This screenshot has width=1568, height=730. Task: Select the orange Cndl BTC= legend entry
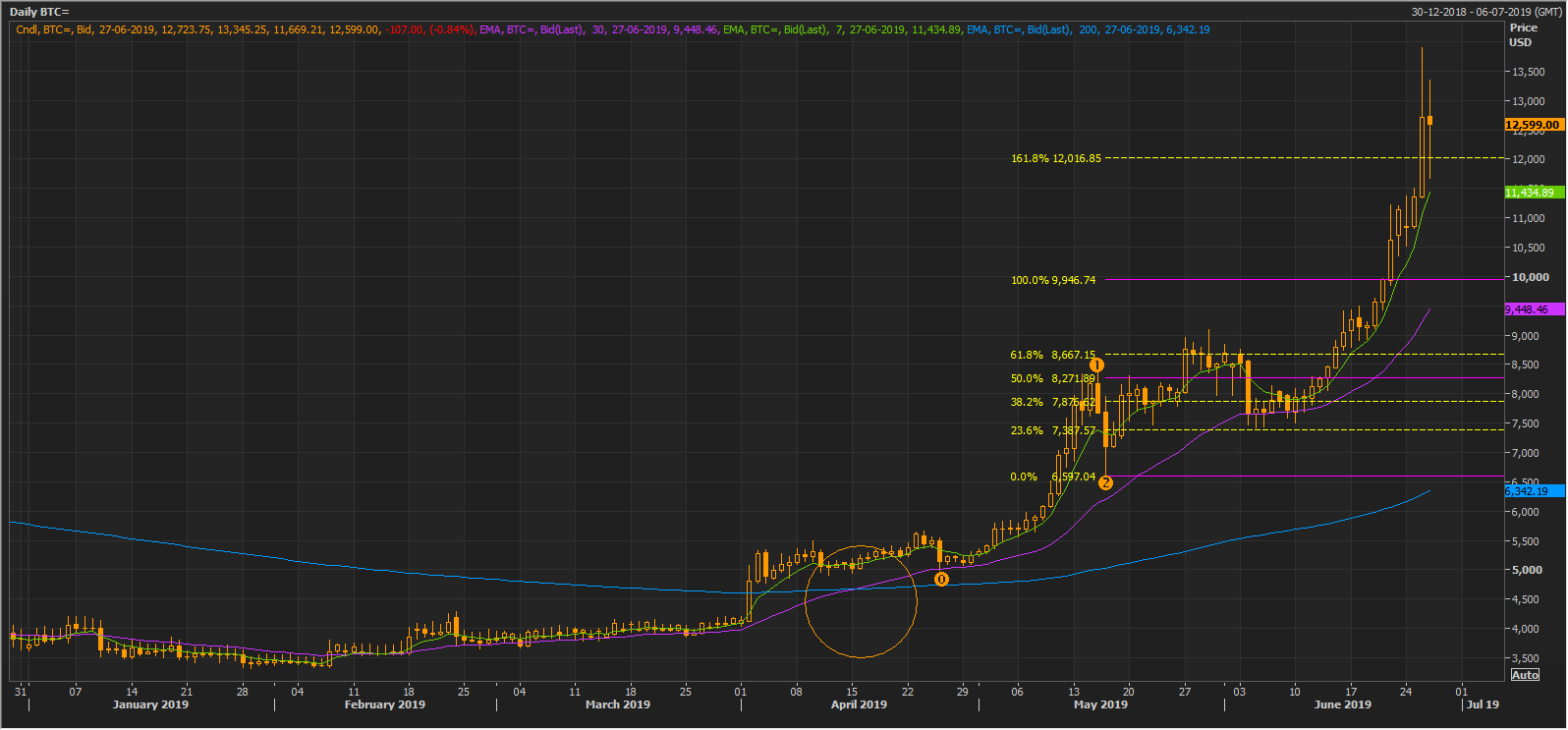(x=246, y=29)
